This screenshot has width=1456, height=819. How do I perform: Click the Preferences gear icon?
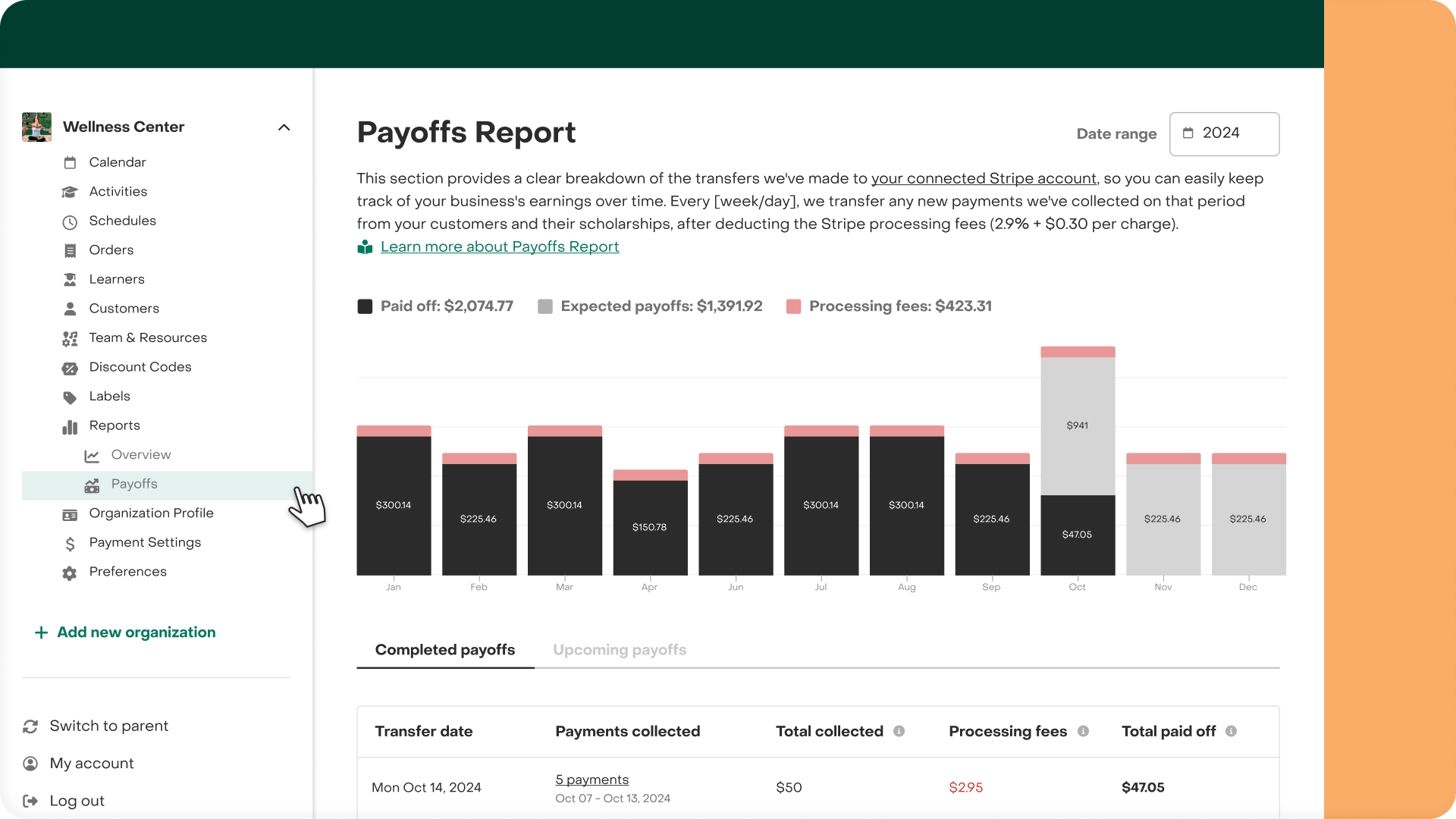pos(70,573)
